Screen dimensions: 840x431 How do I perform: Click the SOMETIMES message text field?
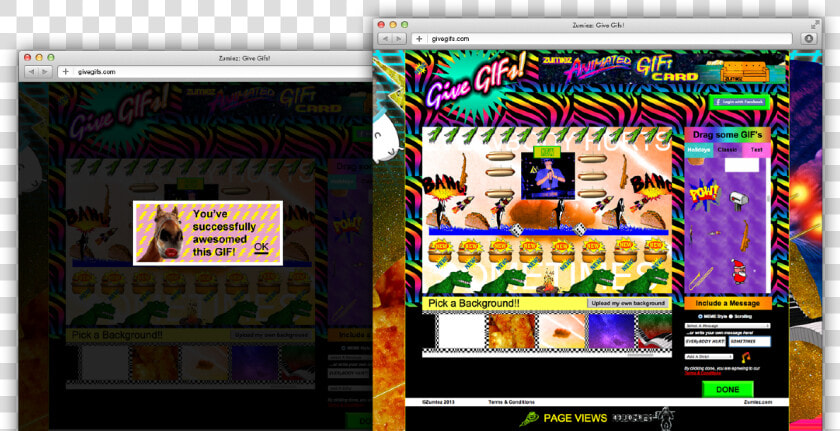[749, 342]
